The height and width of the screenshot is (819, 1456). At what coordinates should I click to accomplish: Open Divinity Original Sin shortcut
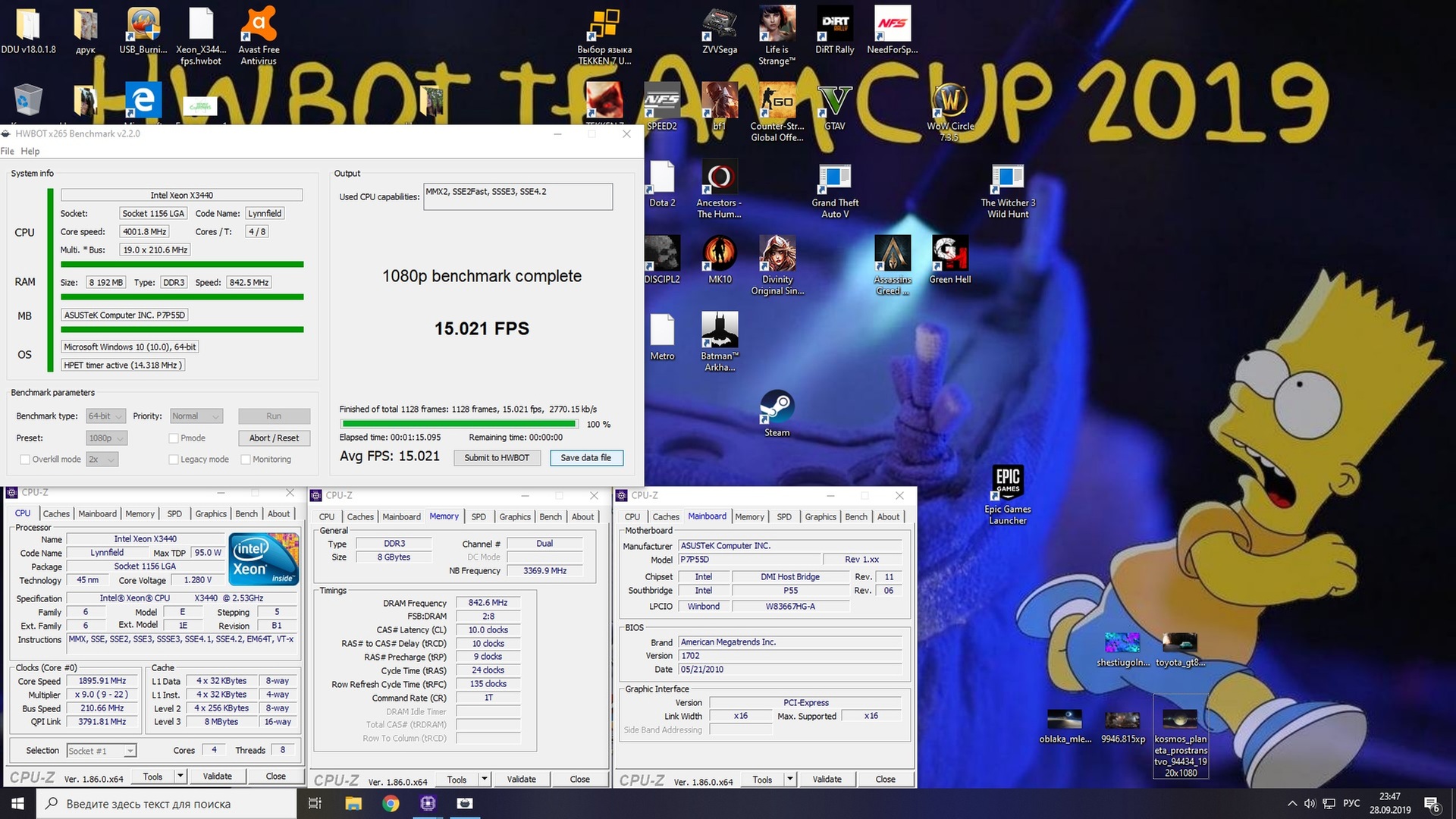(777, 265)
